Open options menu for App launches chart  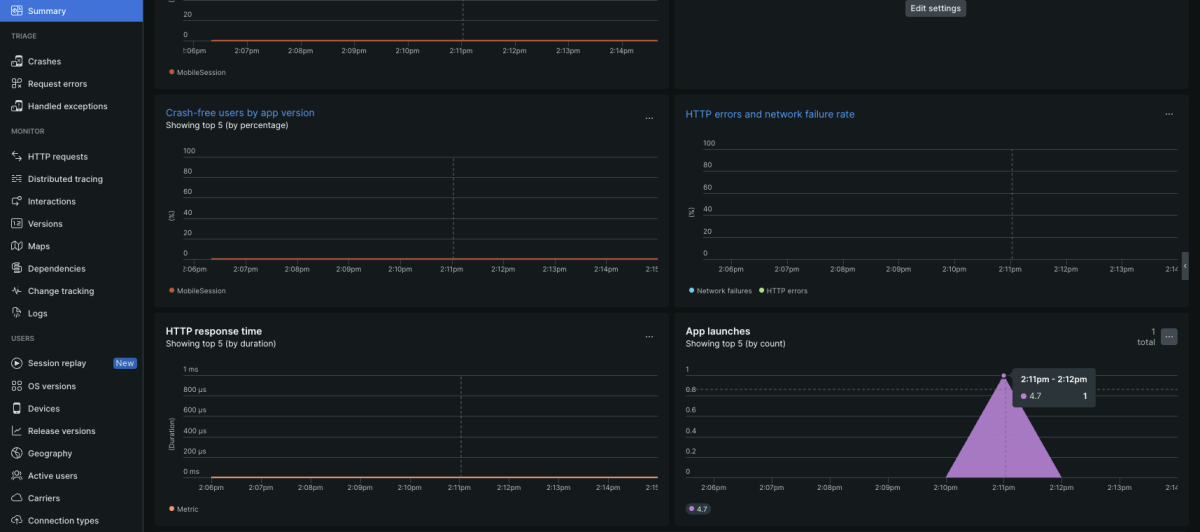click(1169, 337)
